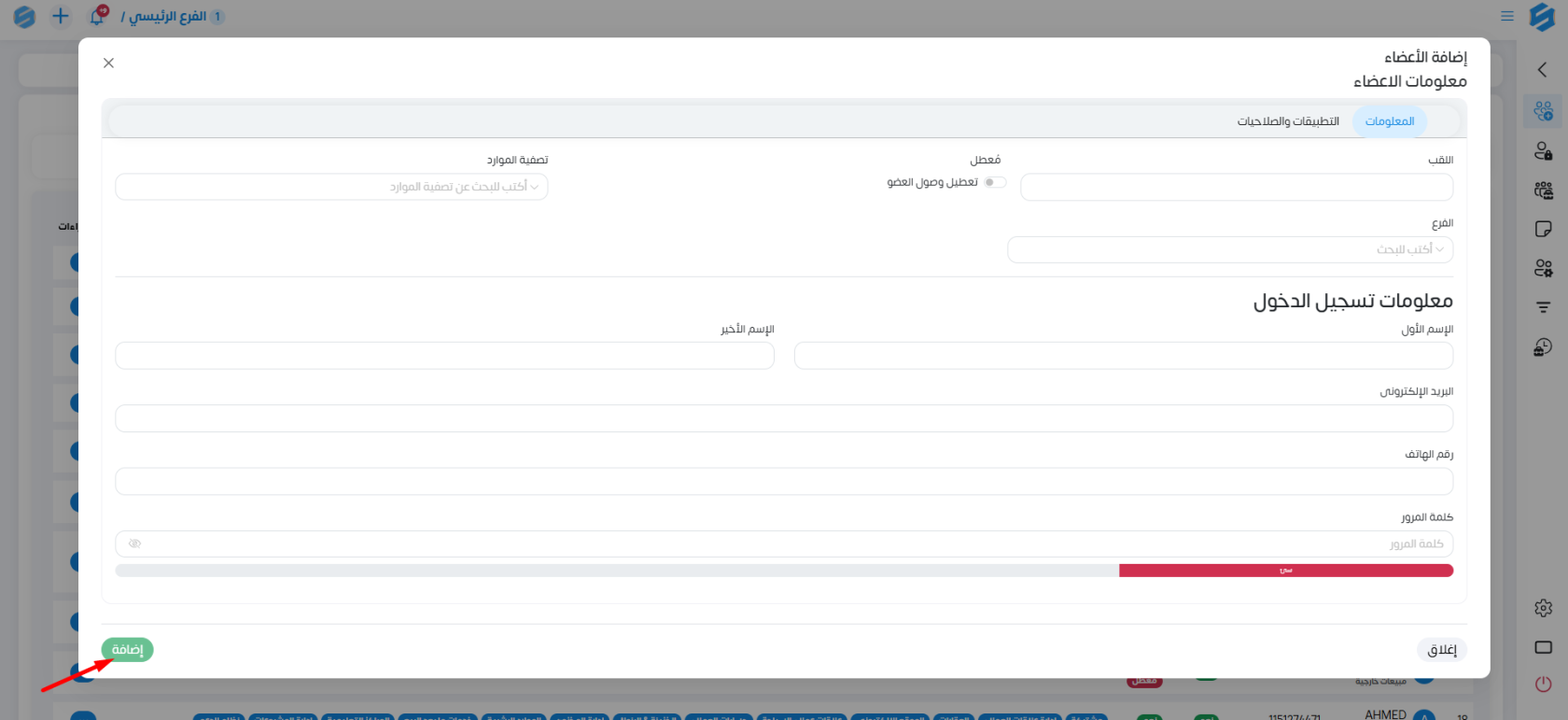Click the notification bell icon
This screenshot has width=1568, height=720.
point(97,16)
